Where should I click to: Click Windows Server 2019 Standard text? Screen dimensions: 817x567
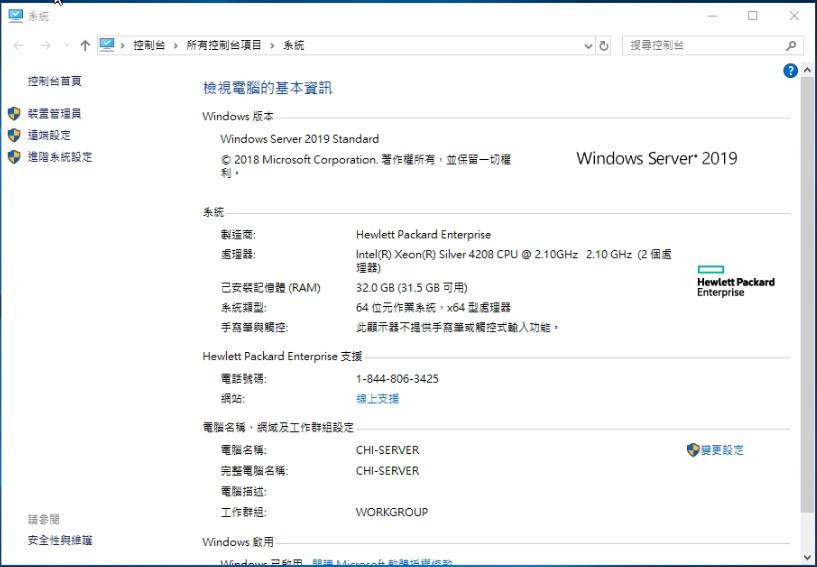pos(300,139)
